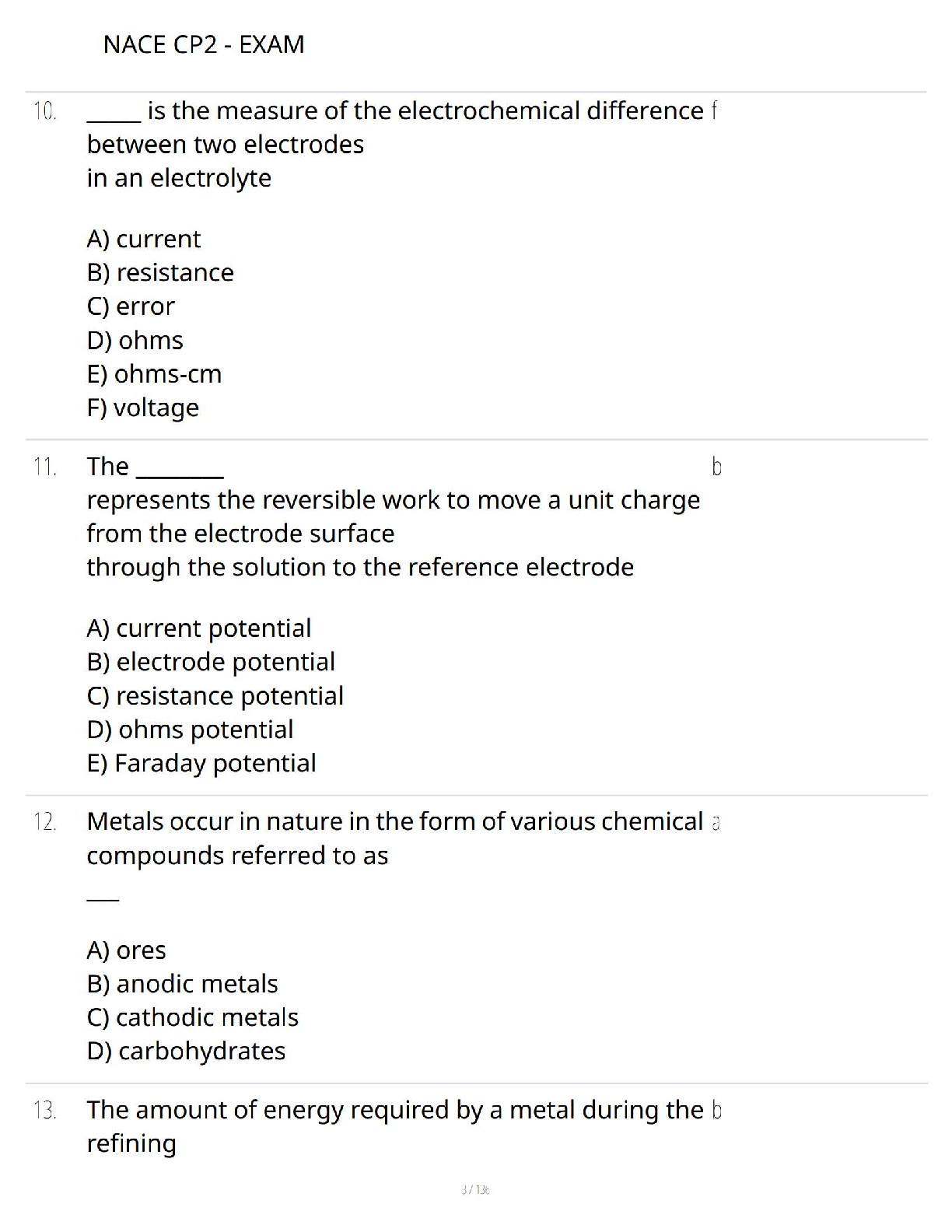
Task: Click the question number 12 label
Action: pyautogui.click(x=45, y=822)
